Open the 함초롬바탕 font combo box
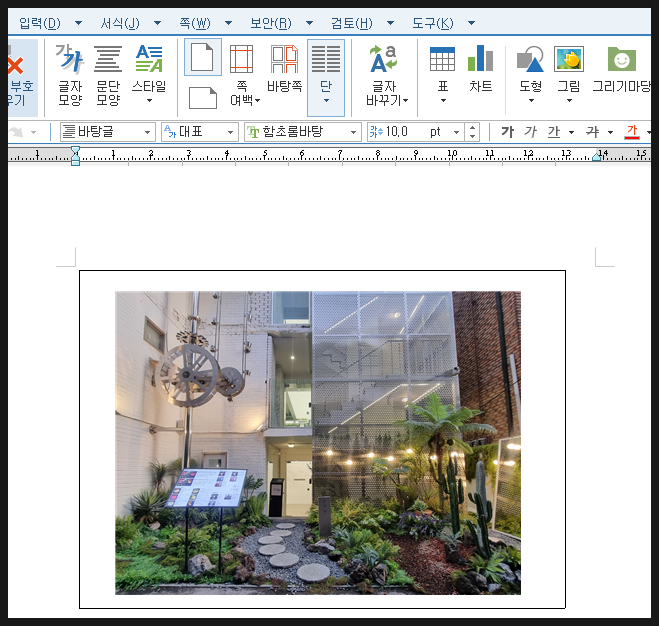 (303, 132)
